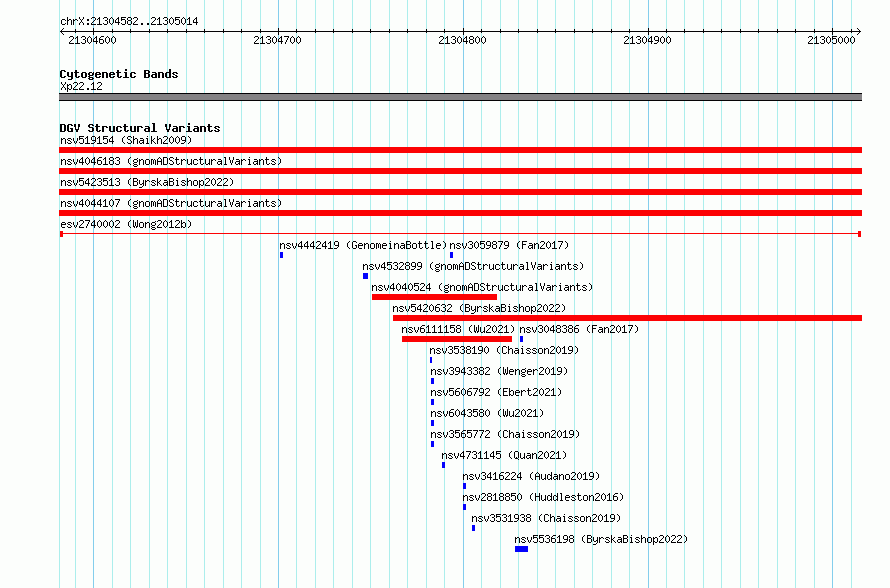The width and height of the screenshot is (890, 588).
Task: Click the gray Xp22.12 cytogenetic band bar
Action: 460,97
